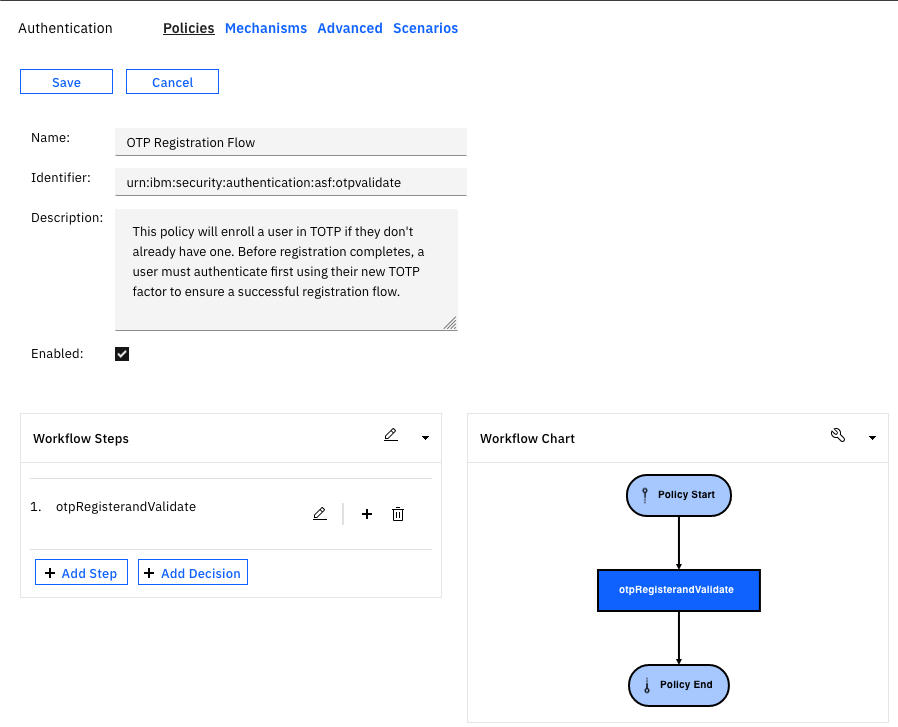
Task: Select the Policies tab
Action: 189,28
